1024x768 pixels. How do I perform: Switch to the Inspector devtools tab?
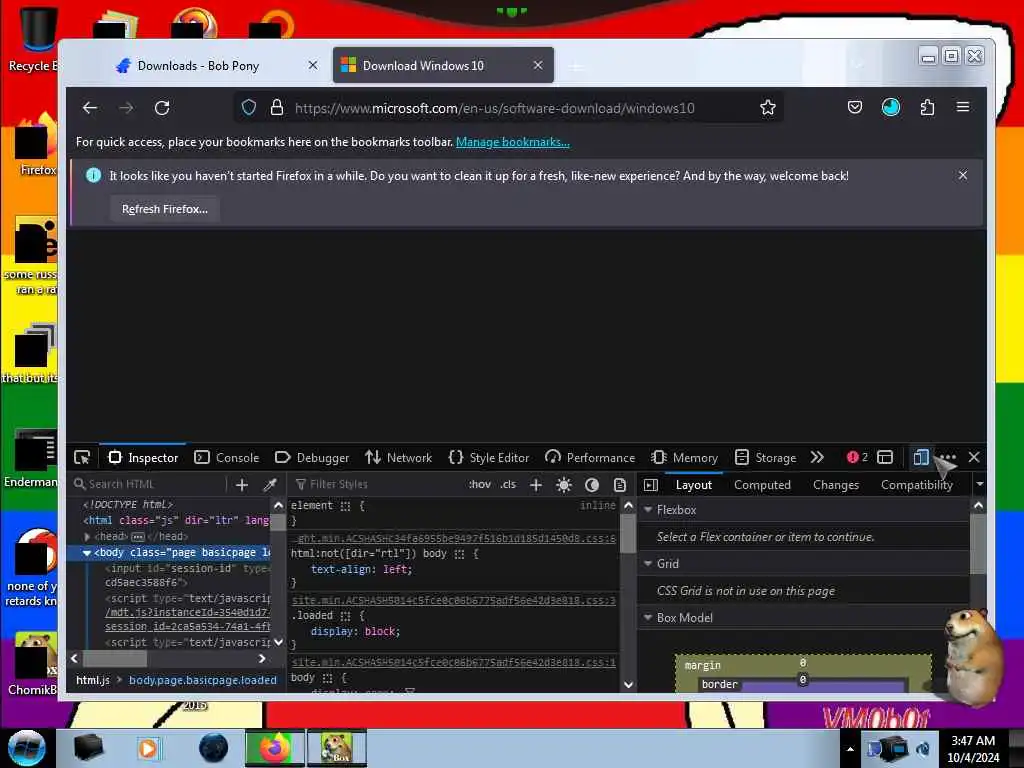143,457
